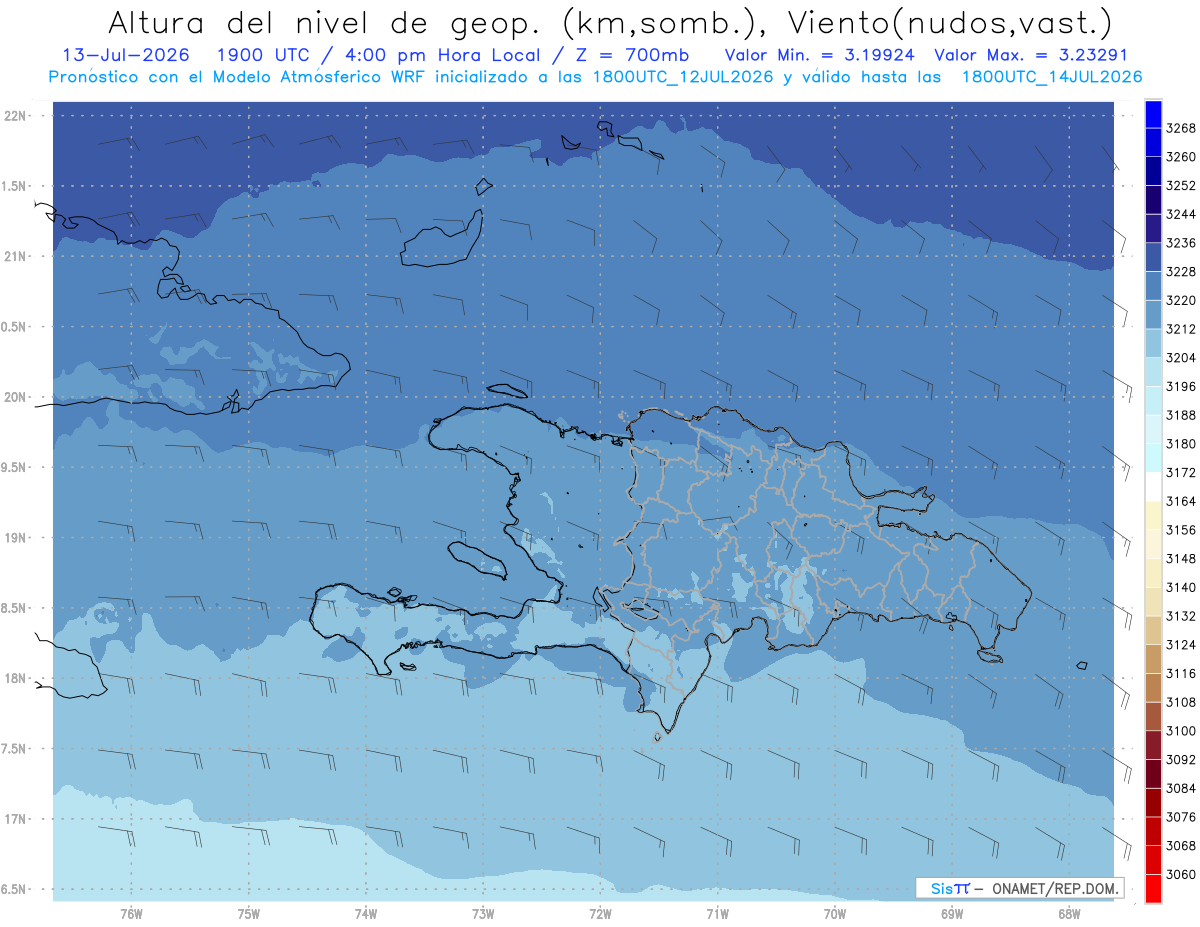
Task: Click colorbar value '3100'
Action: [1181, 731]
